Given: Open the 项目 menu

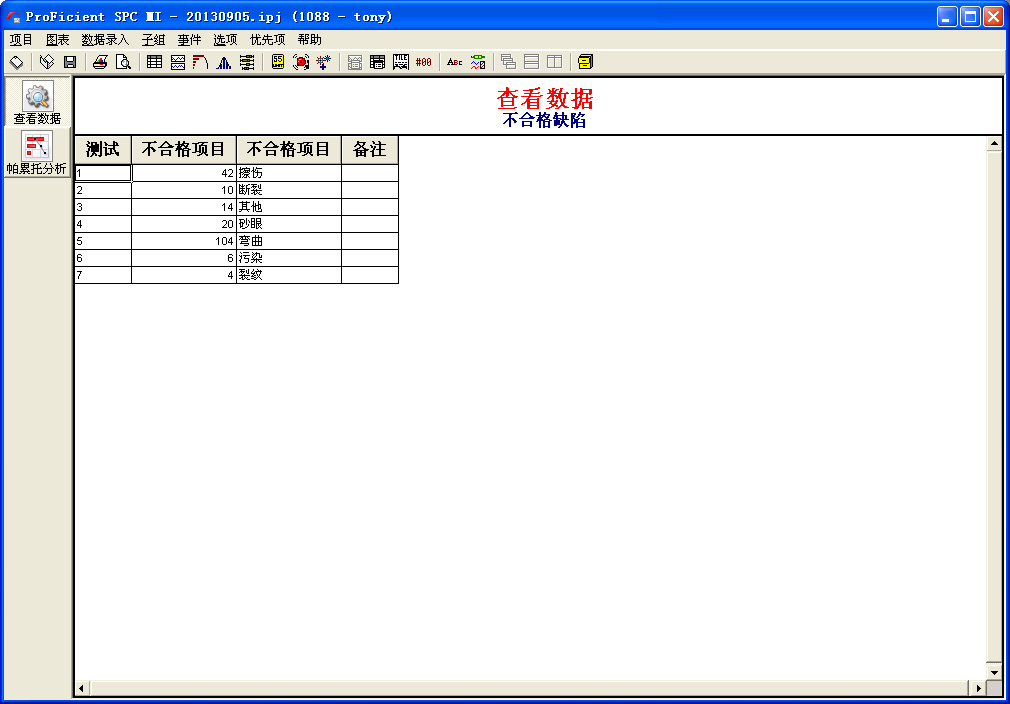Looking at the screenshot, I should pos(21,40).
